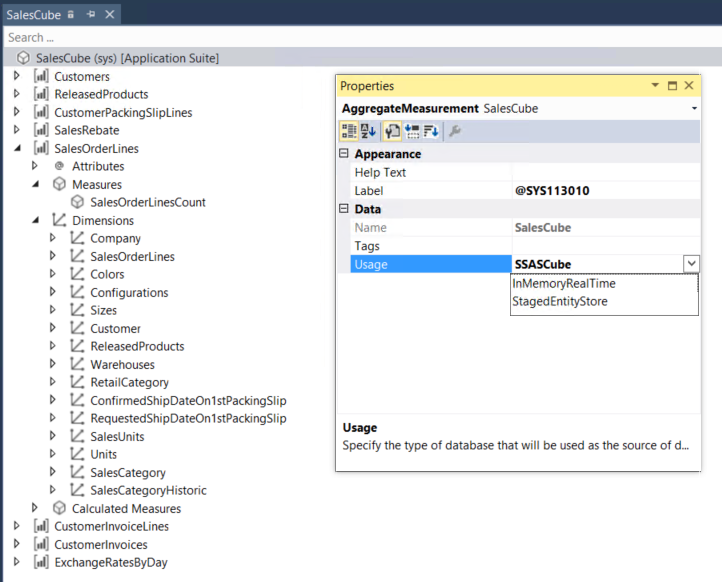Click the Property Pages wrench icon
This screenshot has height=582, width=722.
pos(455,131)
